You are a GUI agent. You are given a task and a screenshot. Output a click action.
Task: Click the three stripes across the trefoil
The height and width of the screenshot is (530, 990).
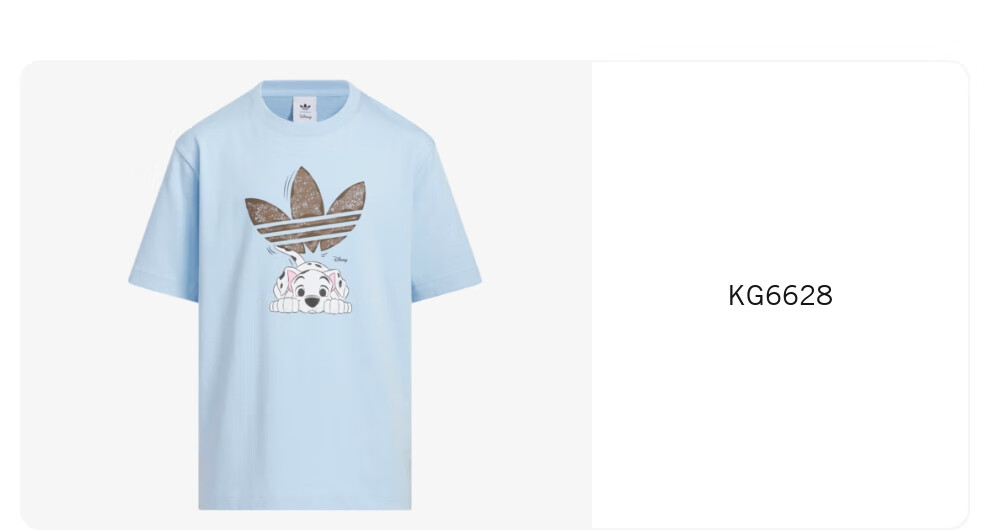[306, 229]
